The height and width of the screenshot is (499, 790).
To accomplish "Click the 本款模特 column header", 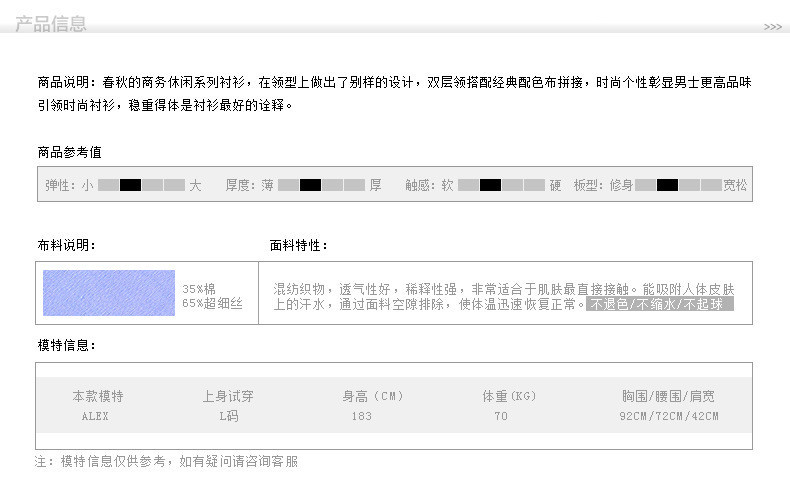I will 98,396.
